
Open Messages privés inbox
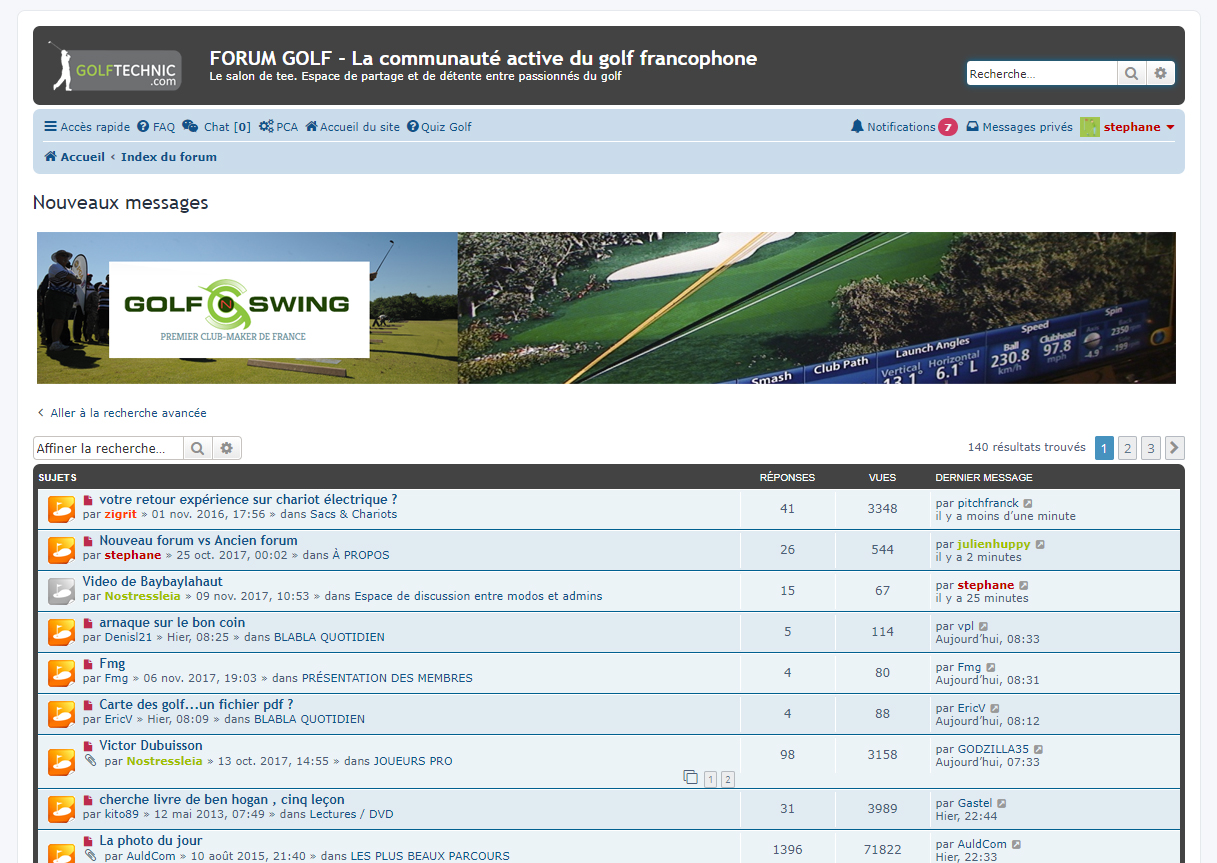pyautogui.click(x=1019, y=127)
